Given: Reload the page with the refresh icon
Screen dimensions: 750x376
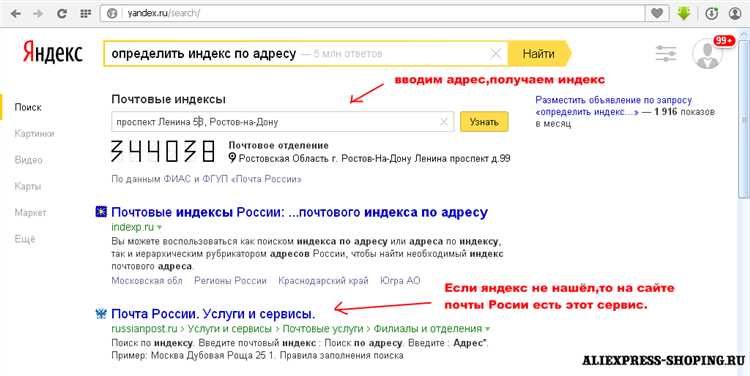Looking at the screenshot, I should coord(62,13).
